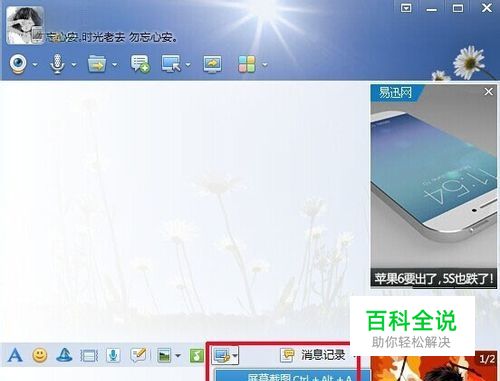Open the magic emoticons wizard-hat icon
This screenshot has width=500, height=381.
pyautogui.click(x=64, y=355)
